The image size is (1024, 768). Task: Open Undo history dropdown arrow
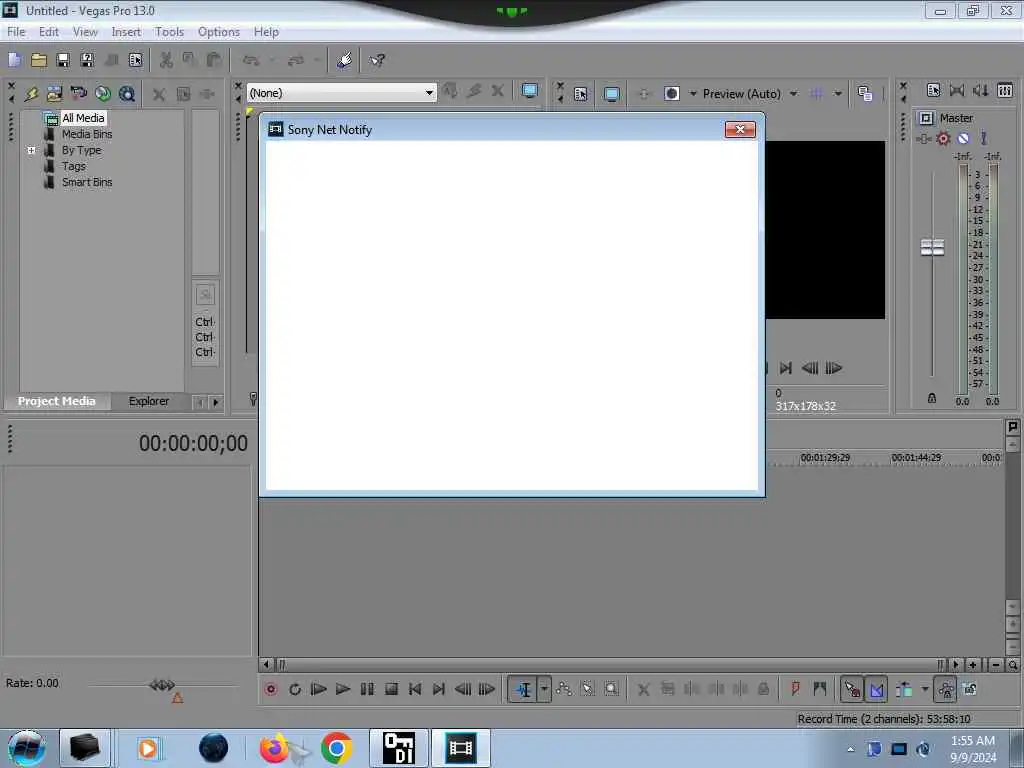(x=272, y=60)
